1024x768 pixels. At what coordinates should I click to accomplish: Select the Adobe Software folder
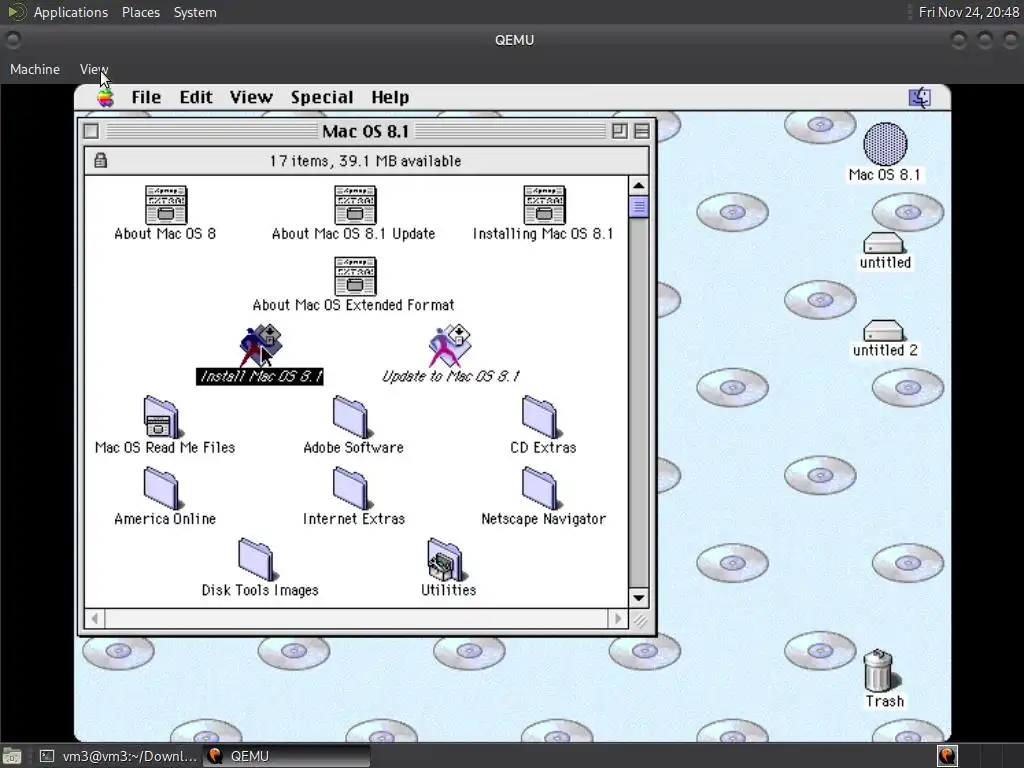tap(351, 417)
